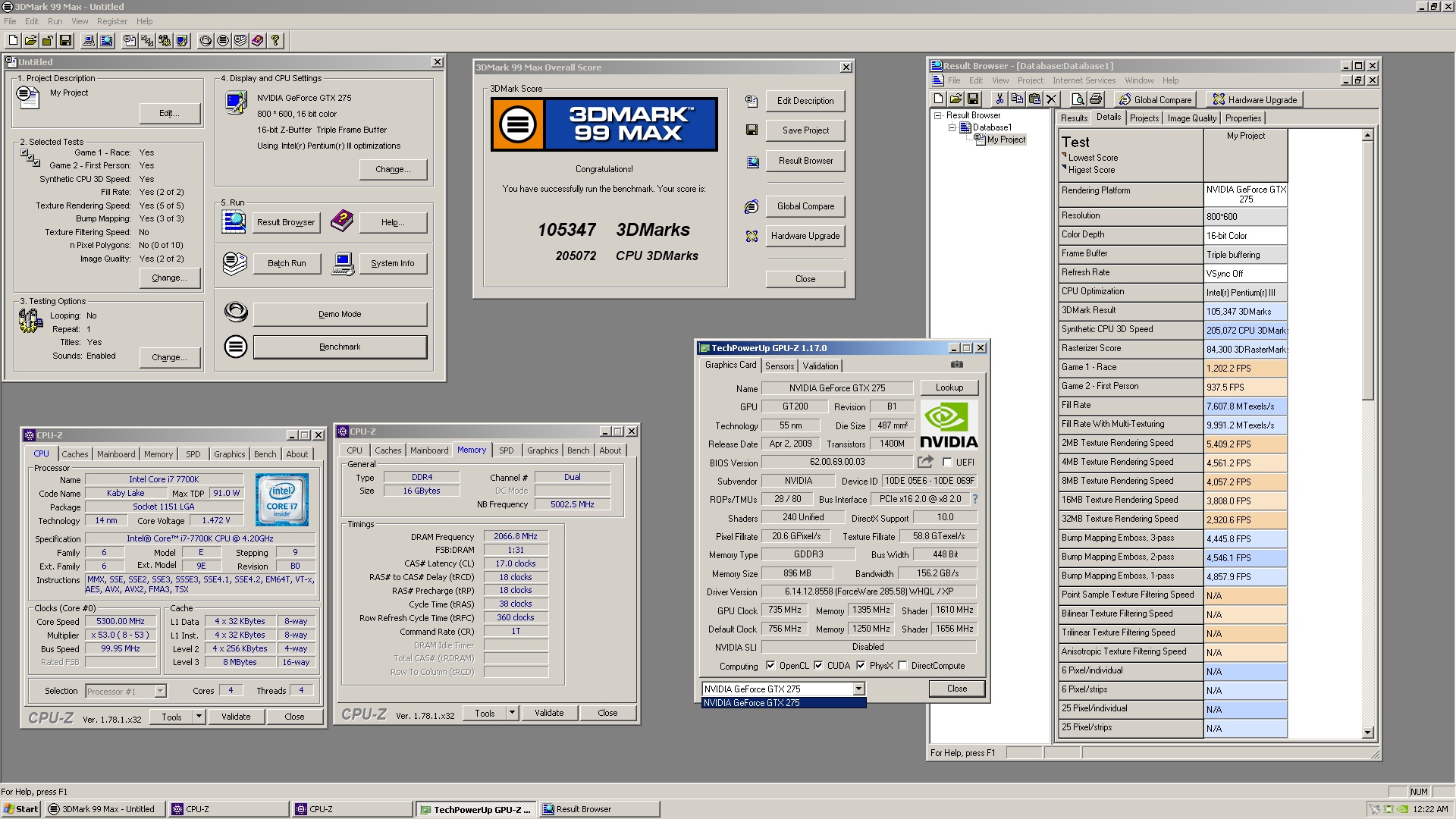Open the GPU selection dropdown in GPU-Z
Viewport: 1456px width, 819px height.
[x=858, y=689]
